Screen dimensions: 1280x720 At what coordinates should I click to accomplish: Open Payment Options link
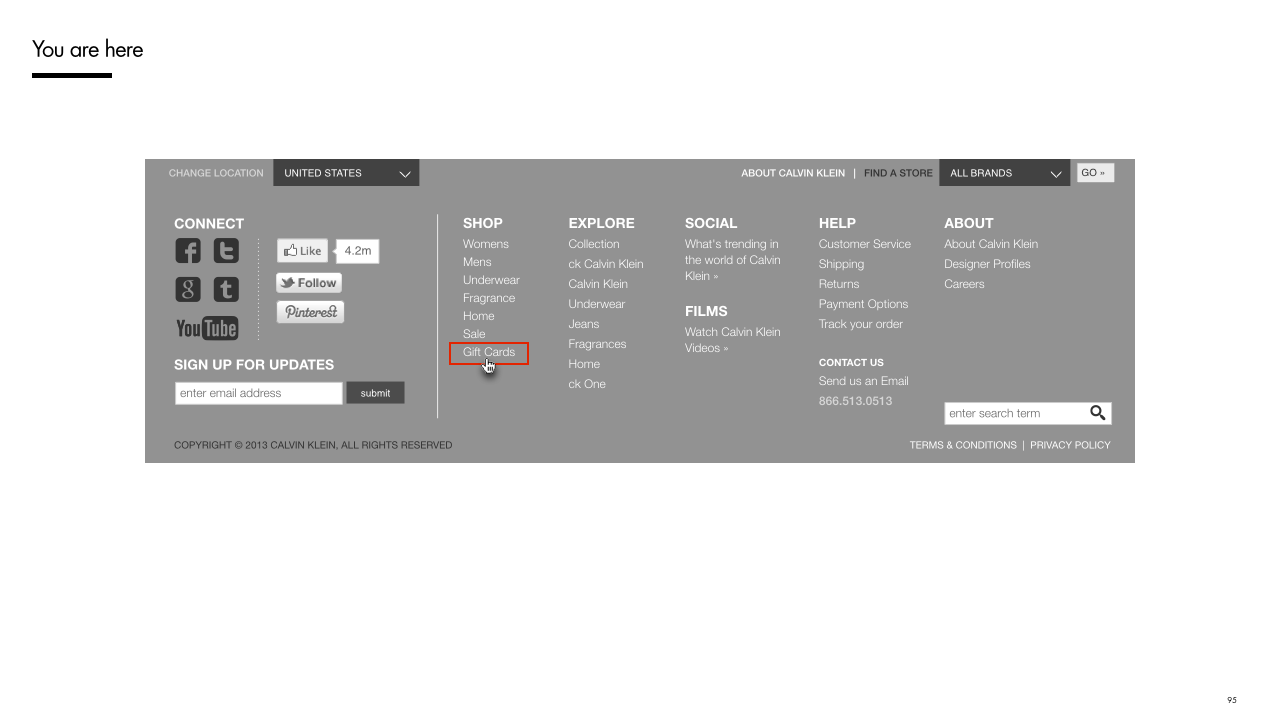point(864,304)
